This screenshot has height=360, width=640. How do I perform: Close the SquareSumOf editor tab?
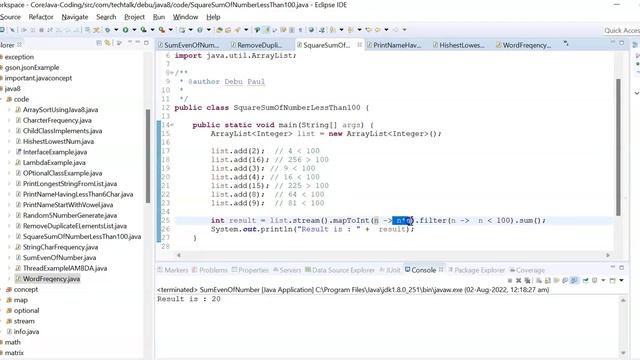click(x=359, y=45)
